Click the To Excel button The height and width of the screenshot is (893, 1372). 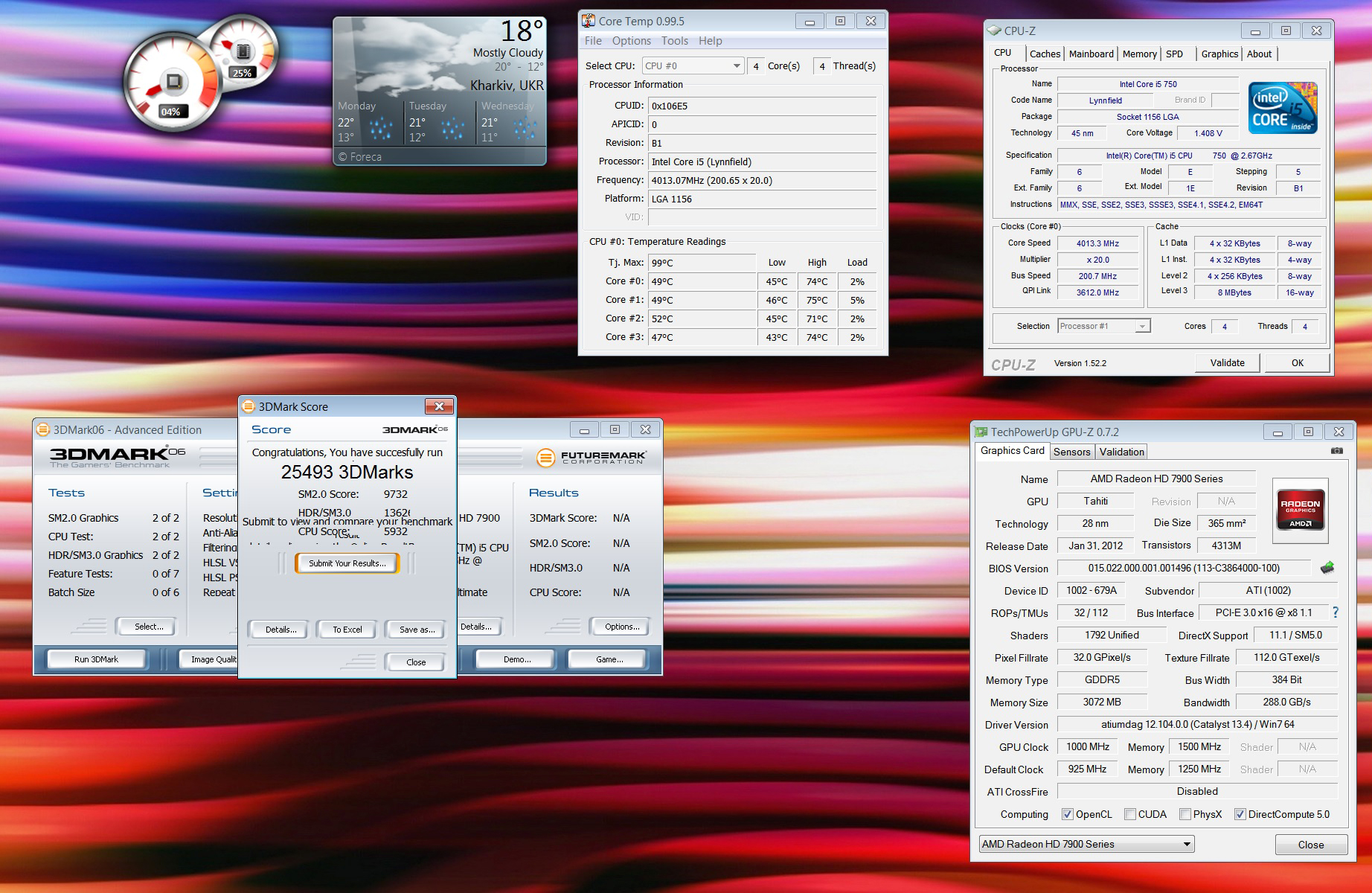(x=347, y=630)
